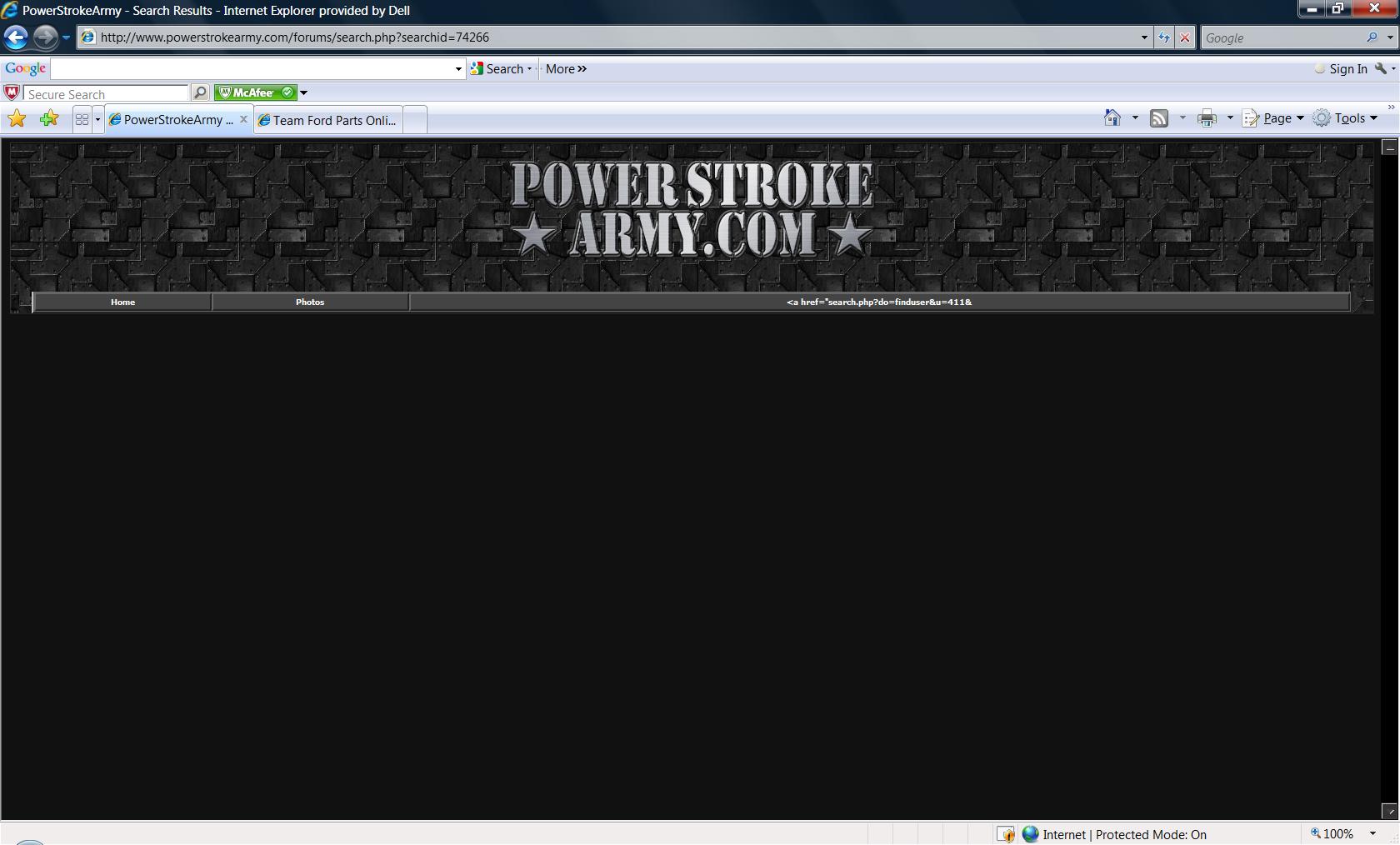Expand command bar overflow chevron
This screenshot has width=1400, height=845.
[x=1391, y=107]
